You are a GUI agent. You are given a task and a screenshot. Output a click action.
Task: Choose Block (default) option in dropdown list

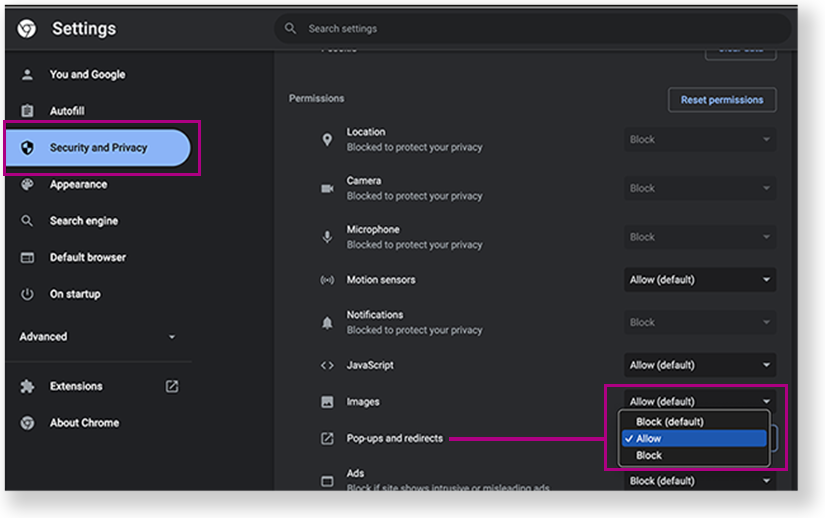(x=694, y=421)
